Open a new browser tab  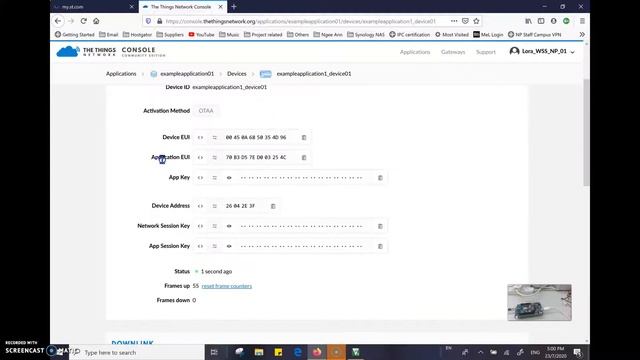[234, 7]
